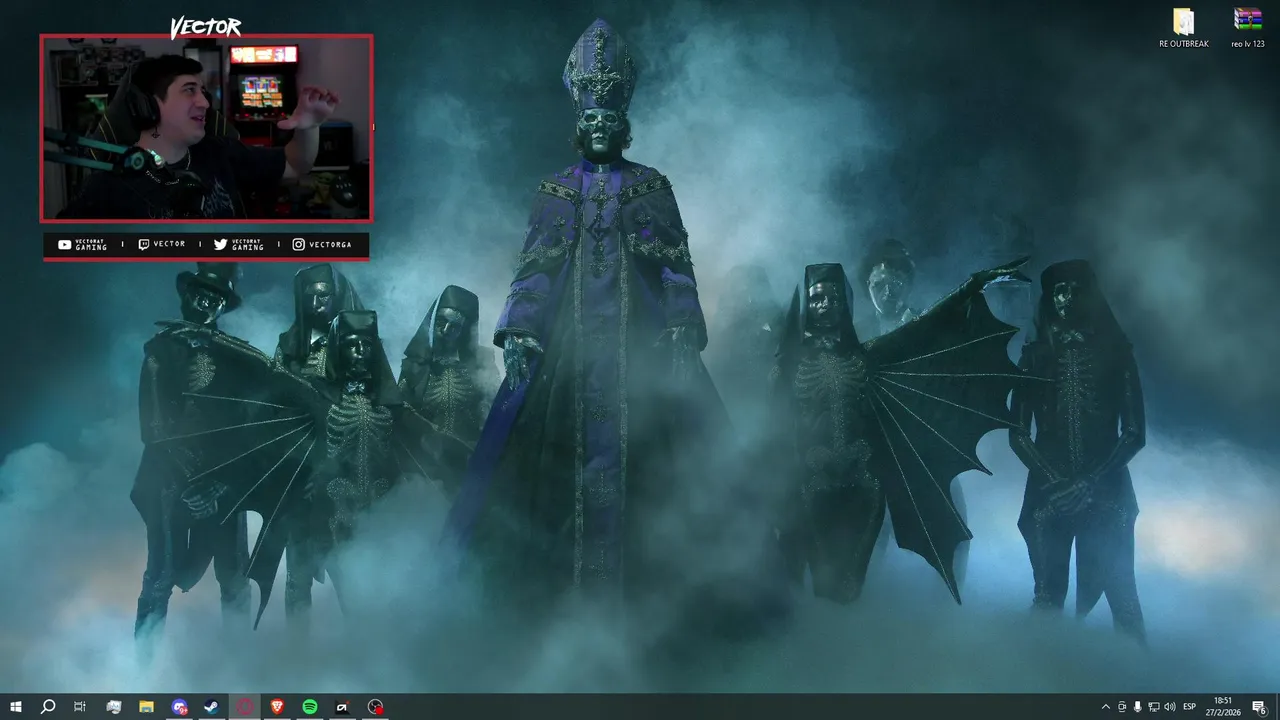Open File Explorer from the taskbar
Image resolution: width=1280 pixels, height=720 pixels.
(x=146, y=707)
